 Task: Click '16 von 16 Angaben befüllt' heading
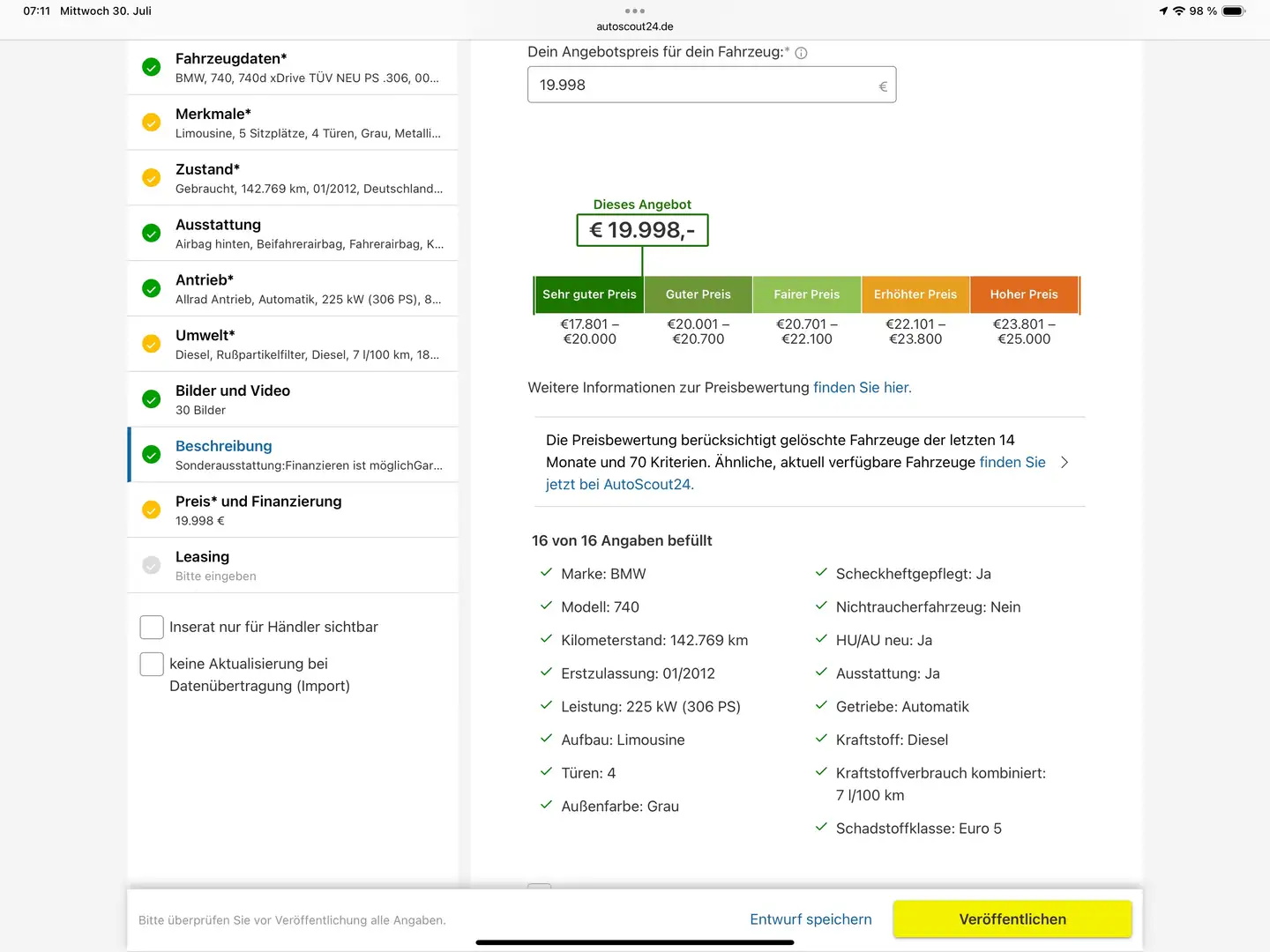pos(622,540)
